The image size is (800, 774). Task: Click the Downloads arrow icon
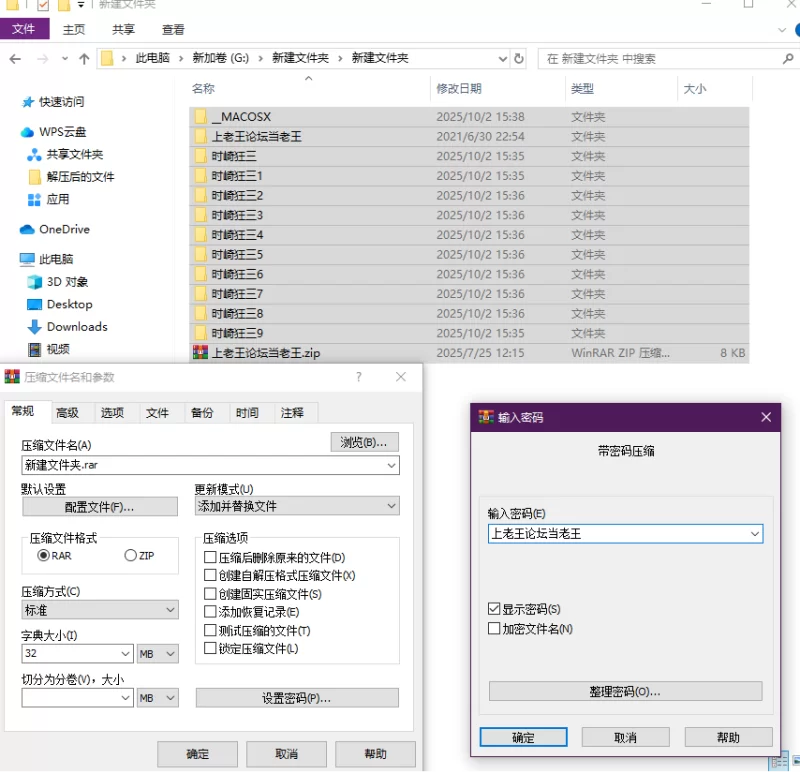[35, 327]
